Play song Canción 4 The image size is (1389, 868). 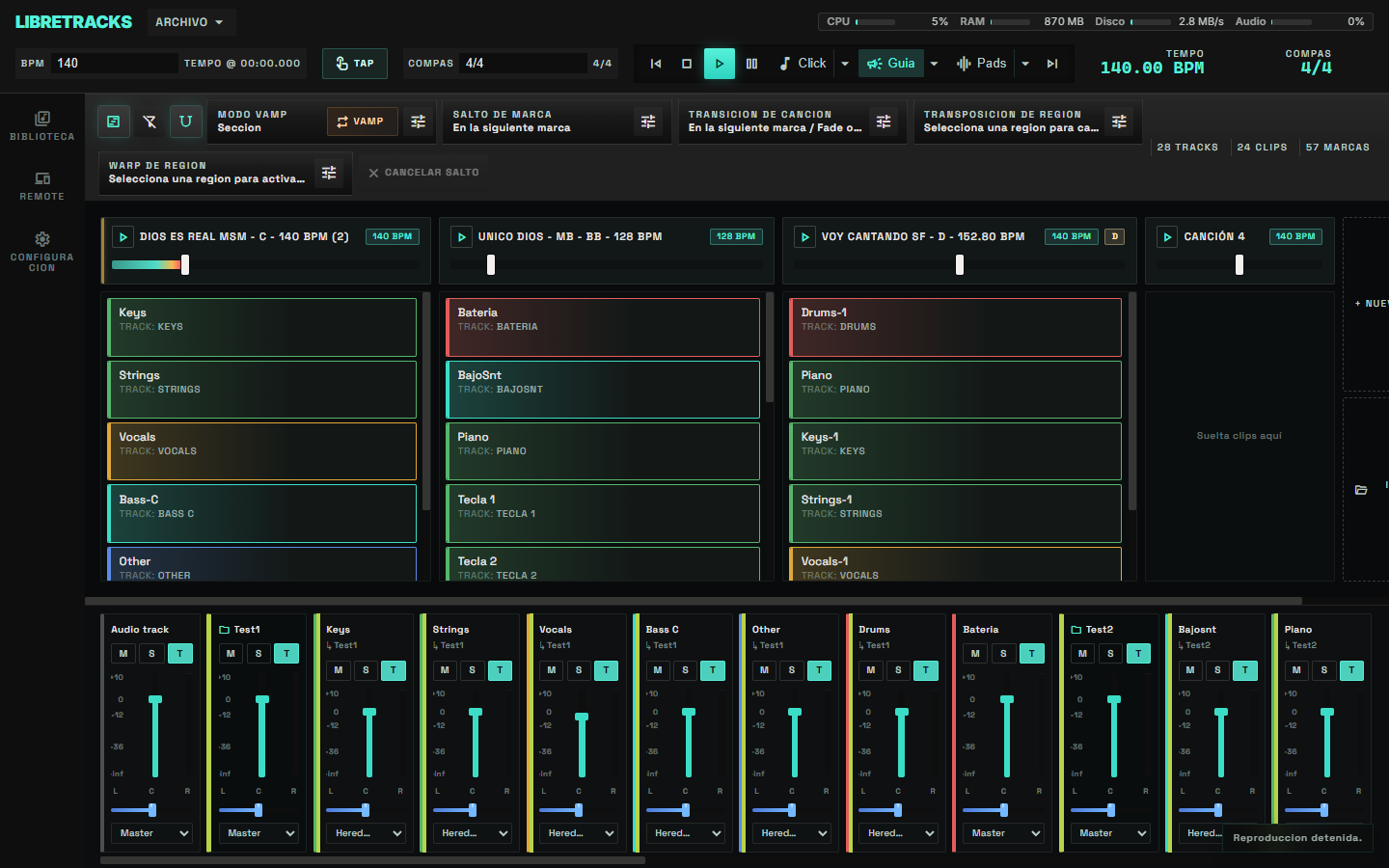click(x=1167, y=236)
